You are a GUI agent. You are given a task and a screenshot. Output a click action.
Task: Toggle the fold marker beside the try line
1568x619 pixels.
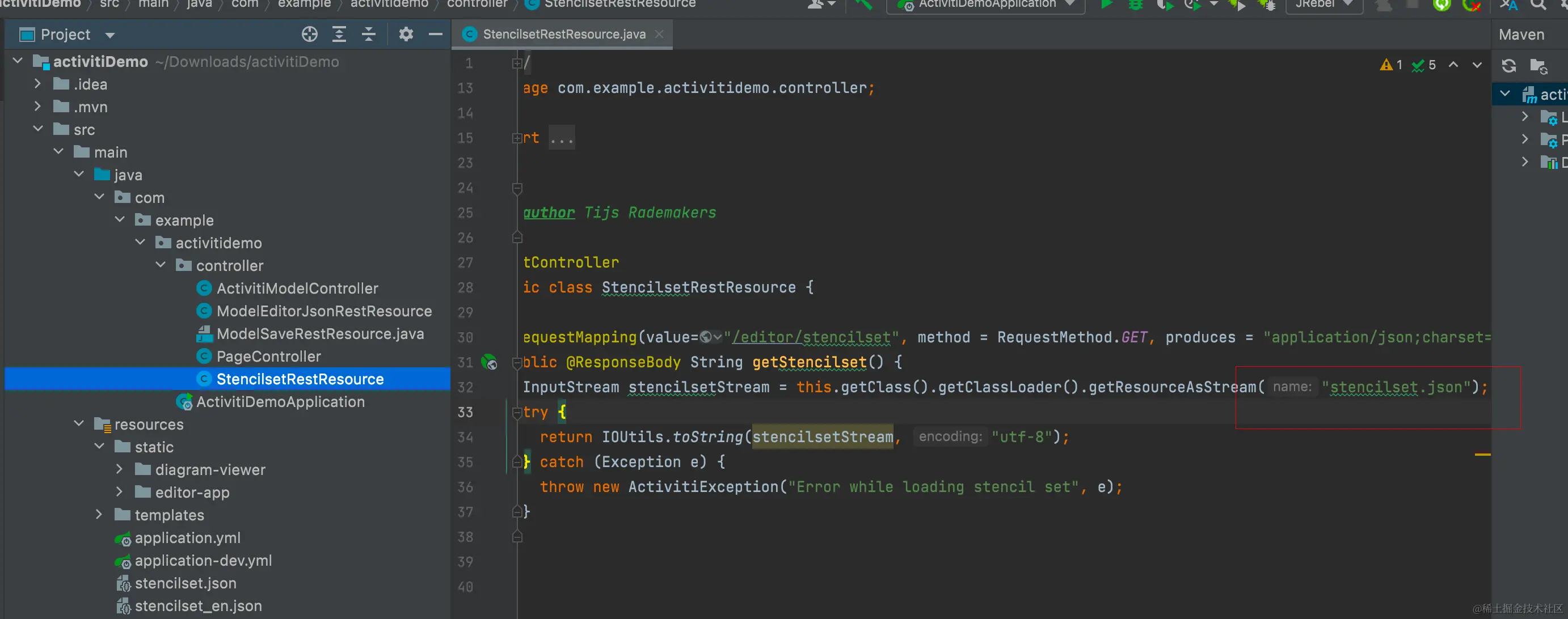(x=517, y=412)
